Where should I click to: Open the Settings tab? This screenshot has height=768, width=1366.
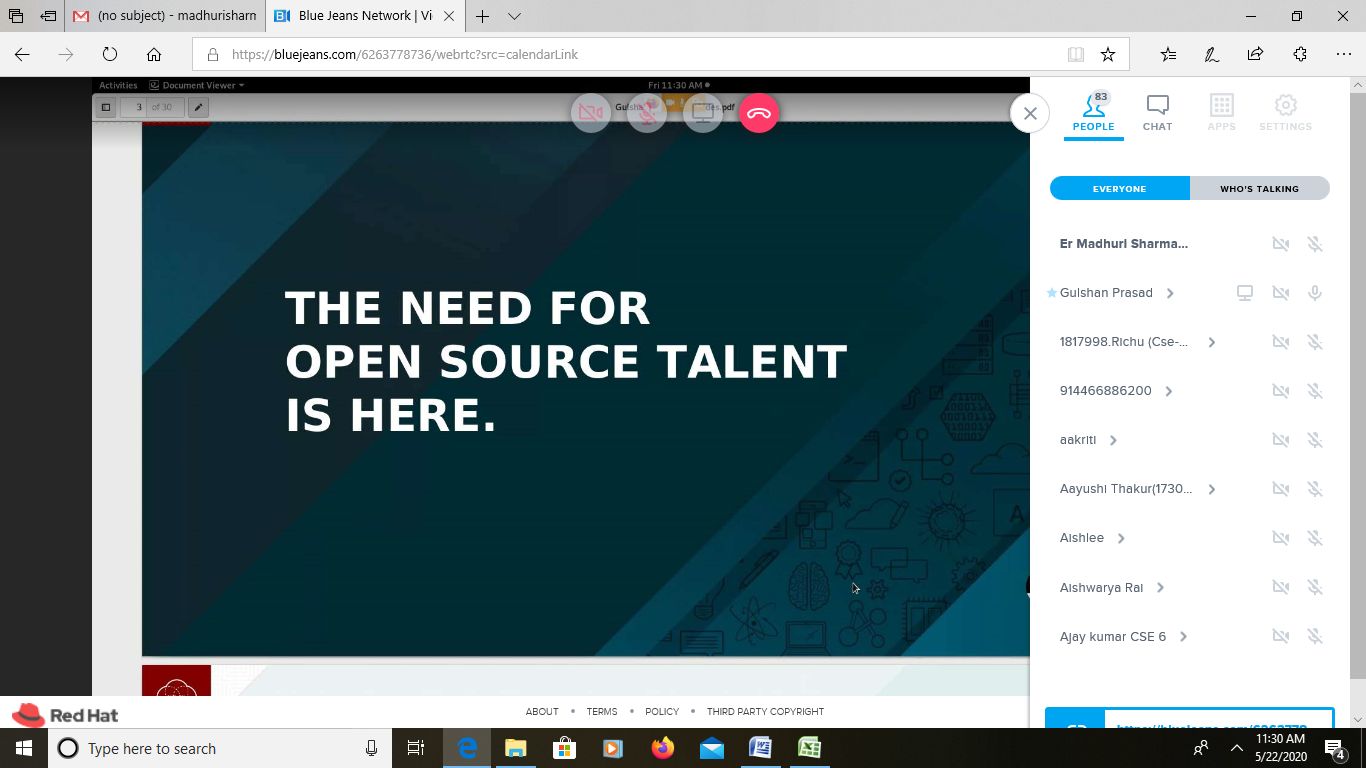tap(1286, 112)
